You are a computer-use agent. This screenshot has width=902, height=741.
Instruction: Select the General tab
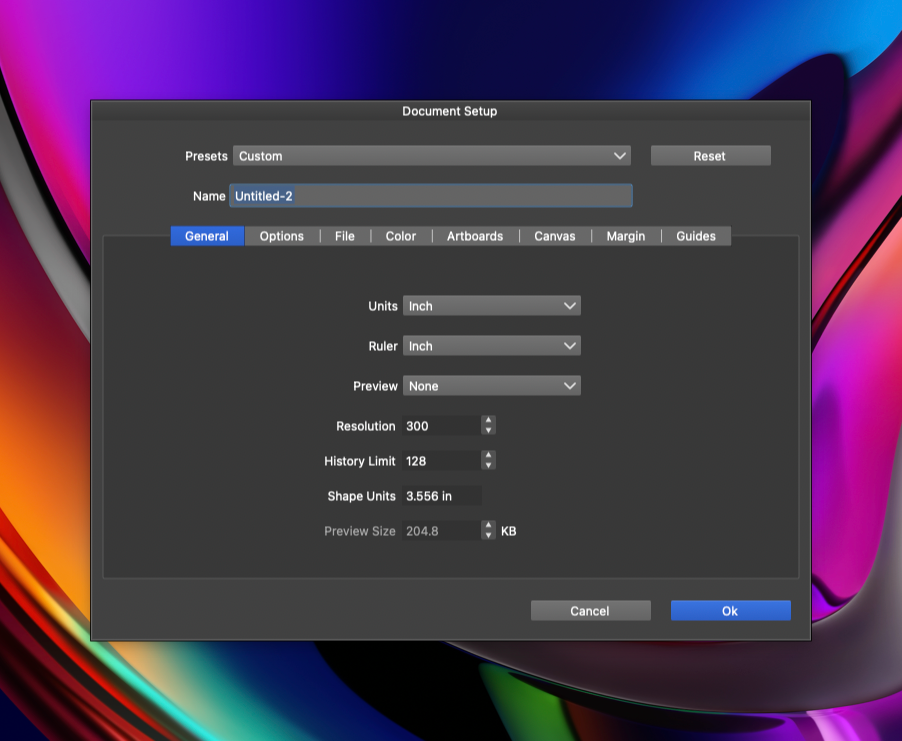click(x=207, y=236)
